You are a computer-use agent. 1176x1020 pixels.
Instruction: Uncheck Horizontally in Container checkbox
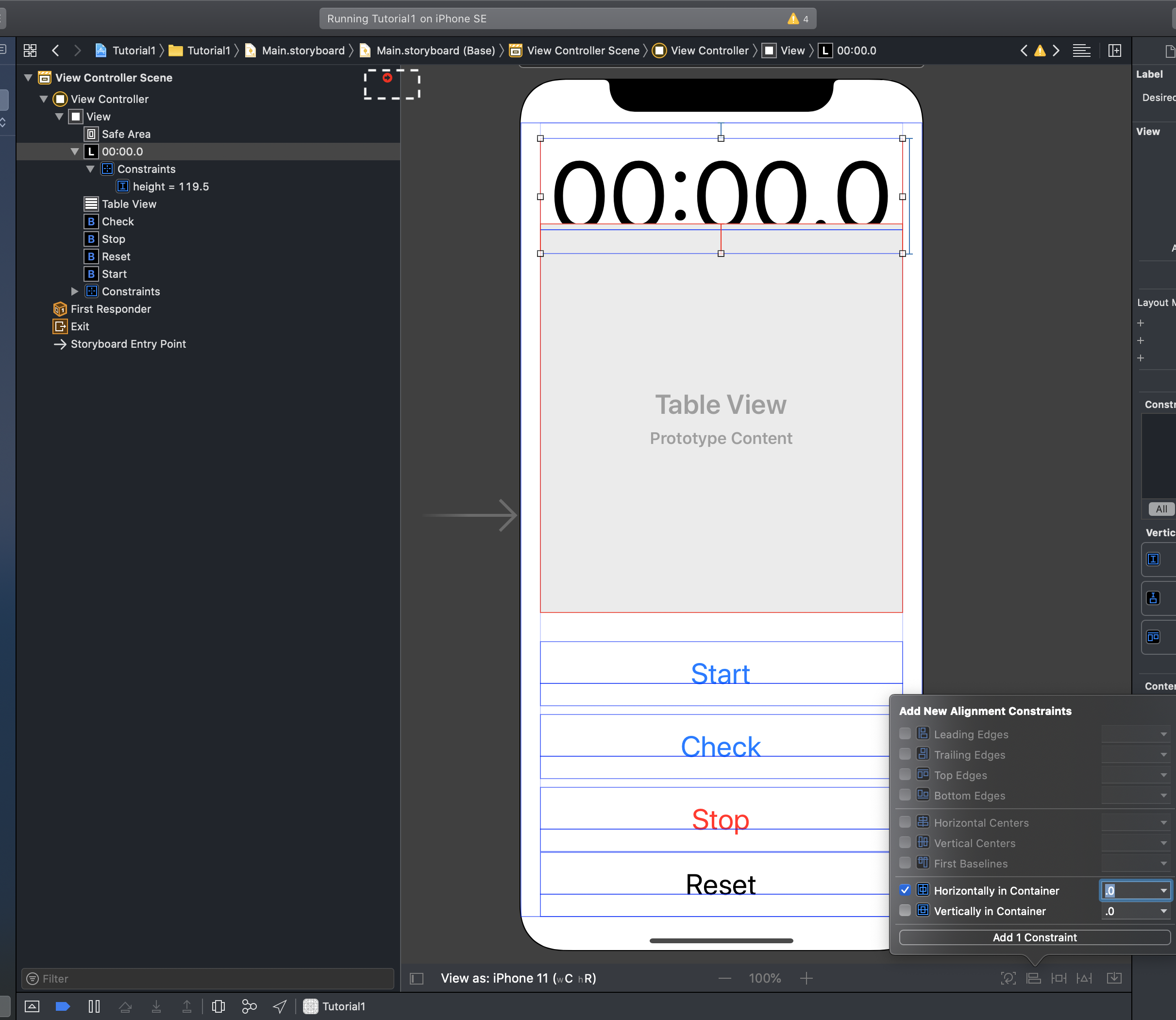coord(905,890)
